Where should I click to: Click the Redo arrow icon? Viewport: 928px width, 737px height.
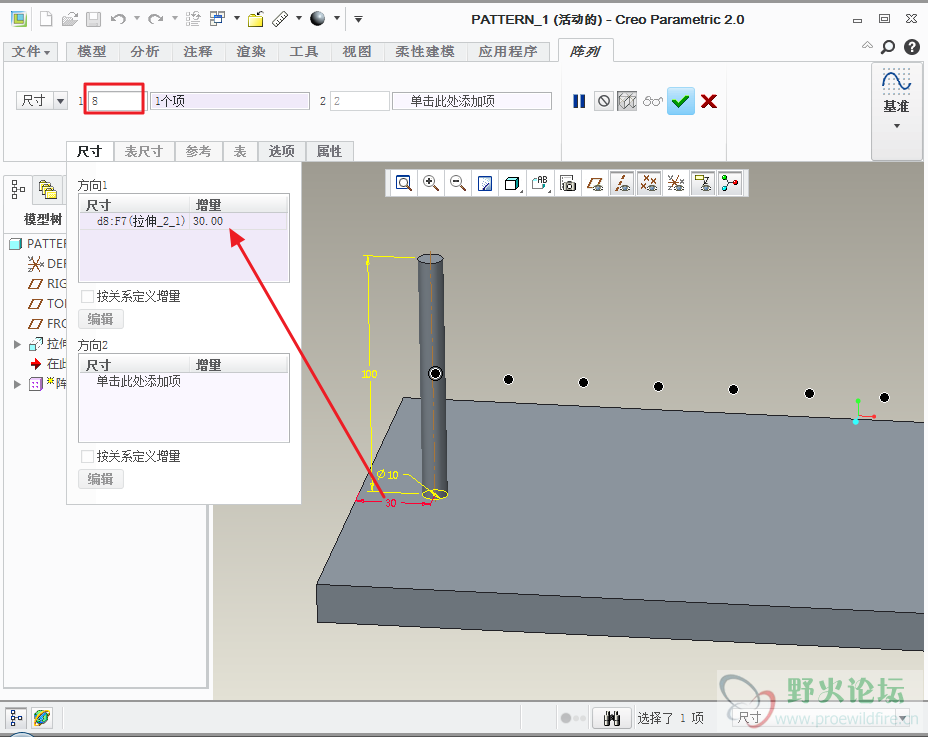(x=156, y=19)
